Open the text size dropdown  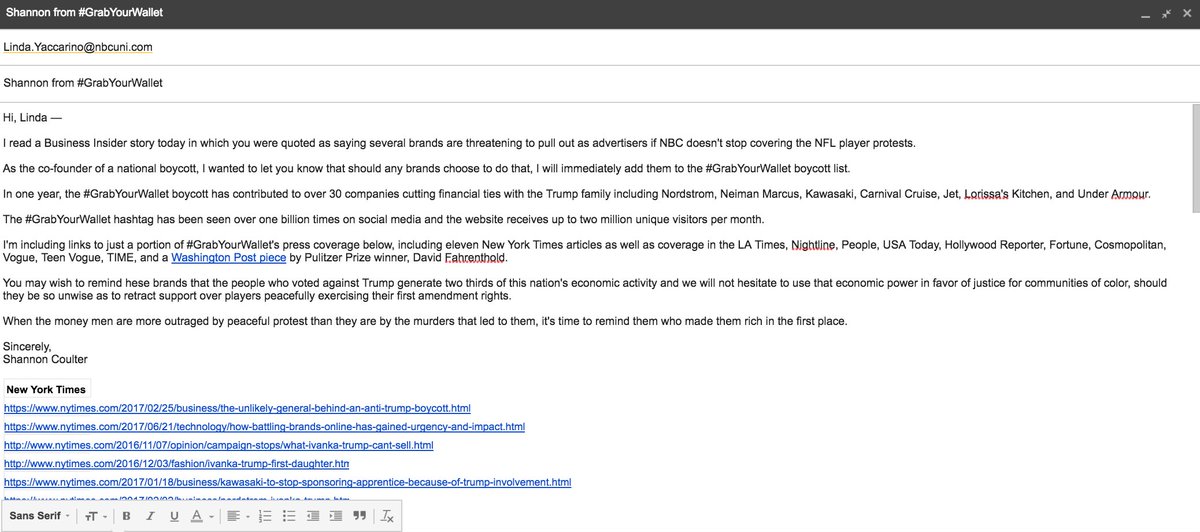pyautogui.click(x=95, y=516)
